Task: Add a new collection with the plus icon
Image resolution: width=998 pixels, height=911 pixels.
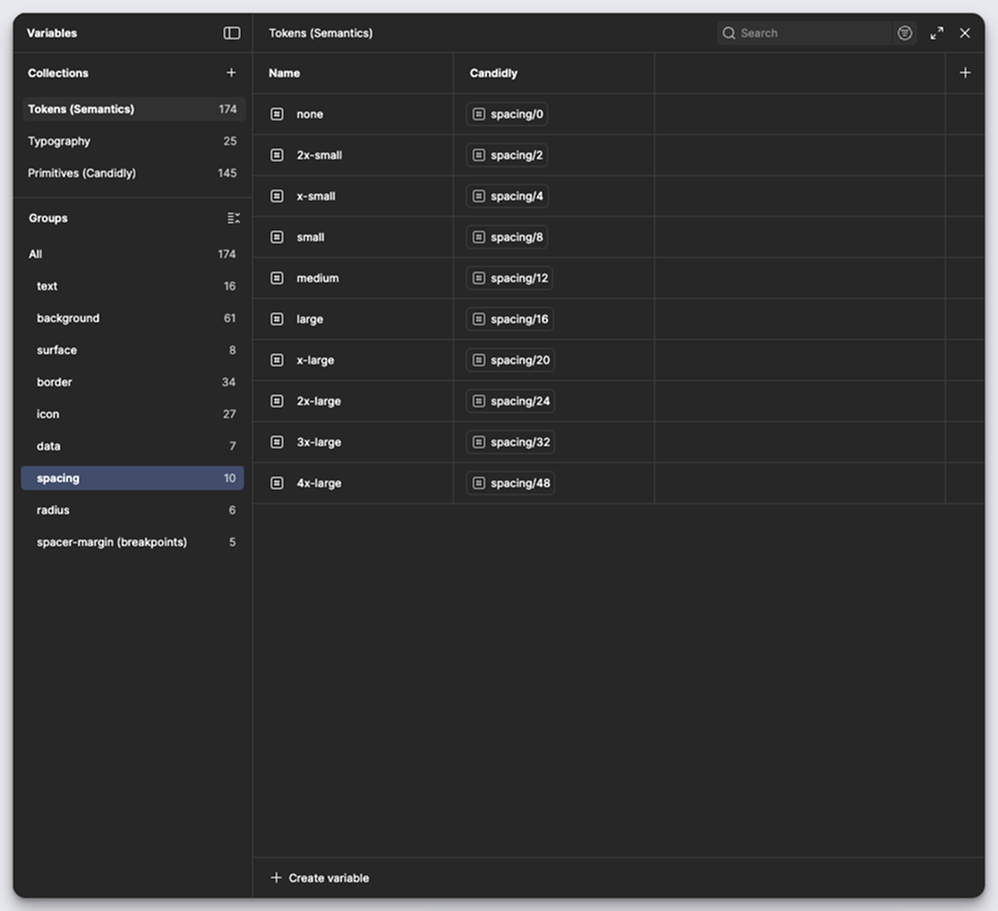Action: click(x=231, y=72)
